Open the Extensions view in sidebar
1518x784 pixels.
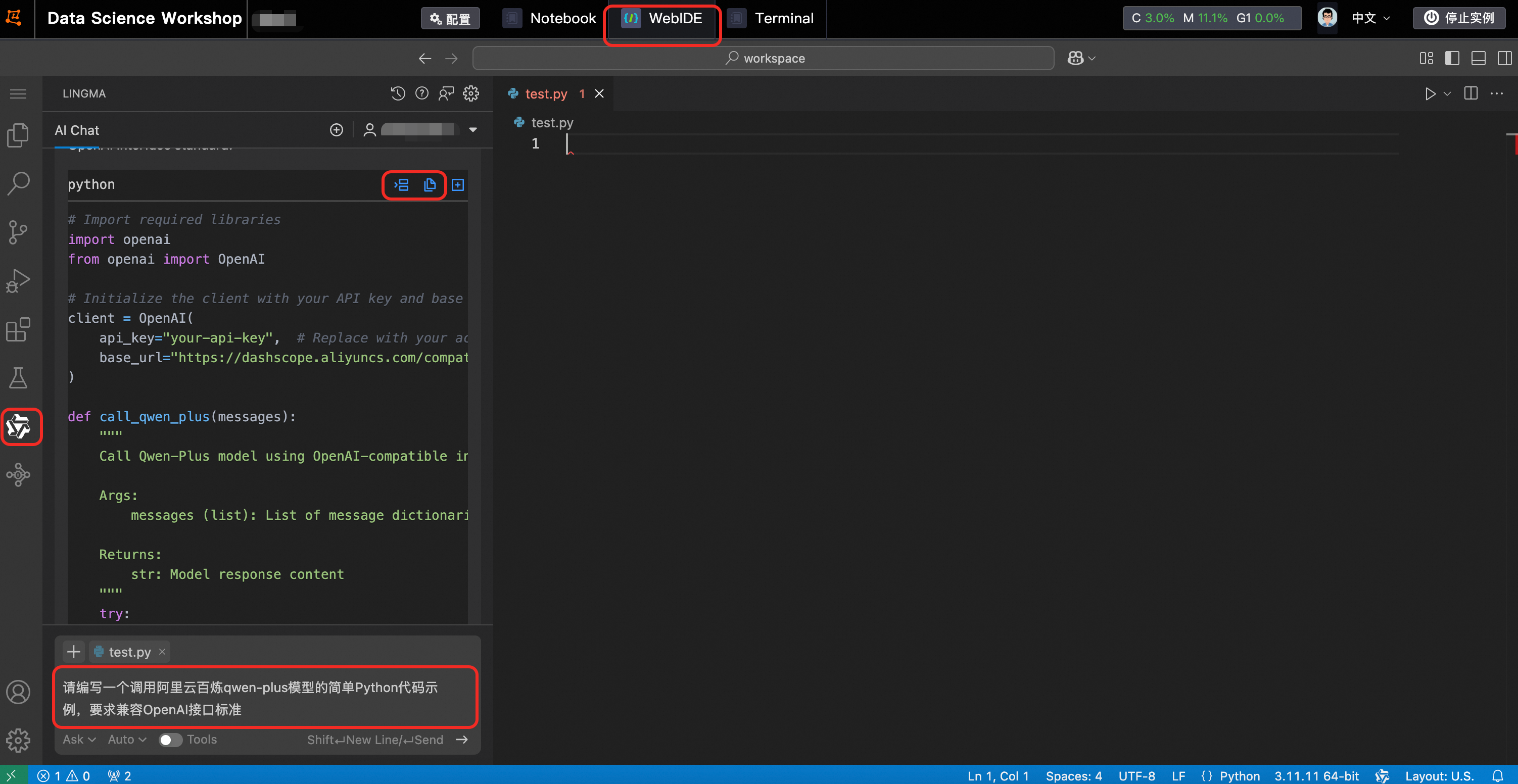[18, 329]
